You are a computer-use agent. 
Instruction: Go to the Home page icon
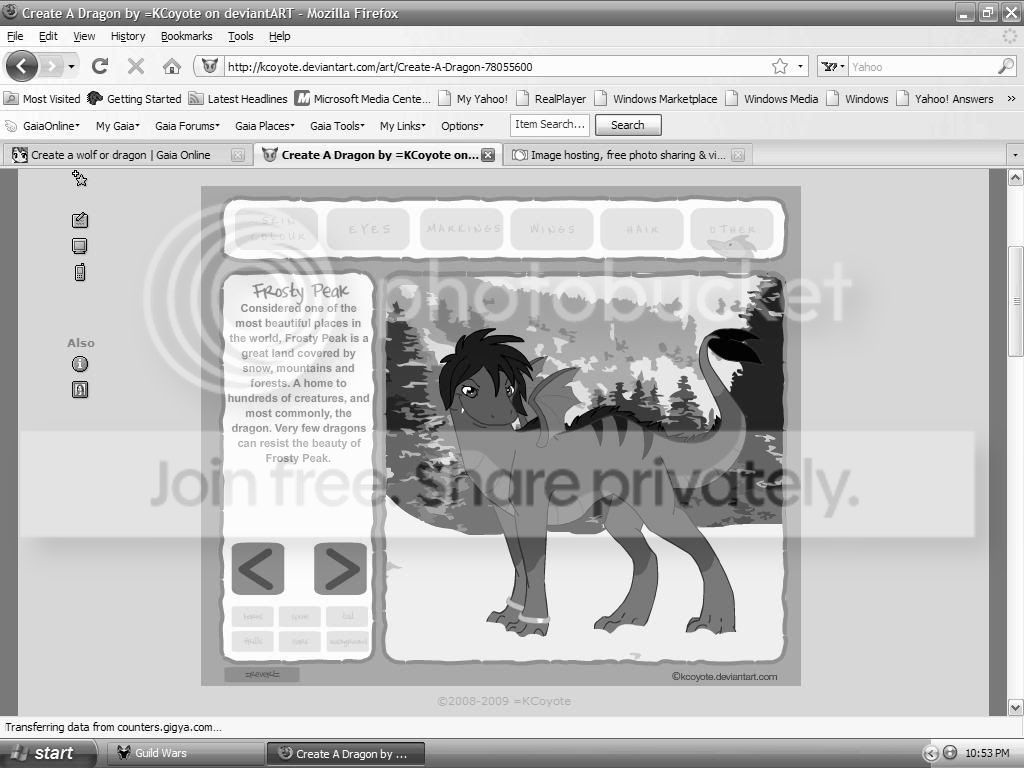click(x=172, y=66)
